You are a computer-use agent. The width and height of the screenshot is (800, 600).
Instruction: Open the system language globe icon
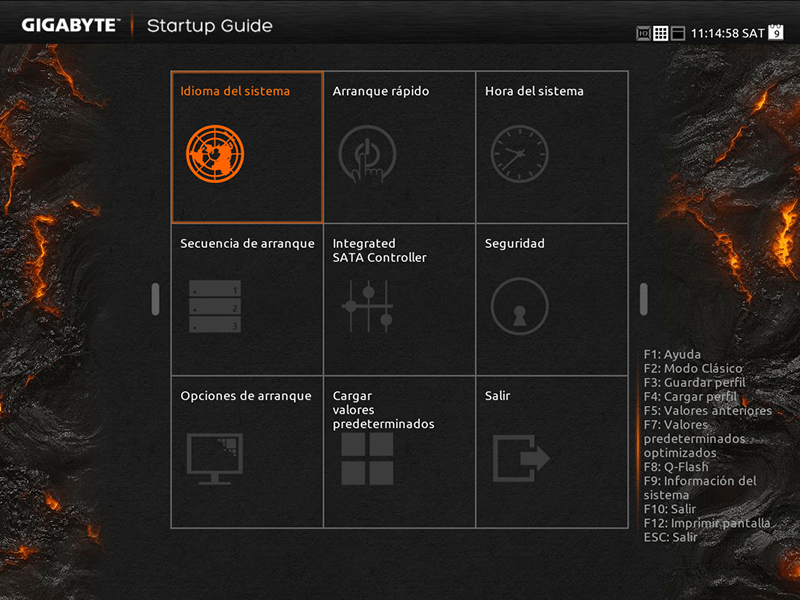[215, 154]
